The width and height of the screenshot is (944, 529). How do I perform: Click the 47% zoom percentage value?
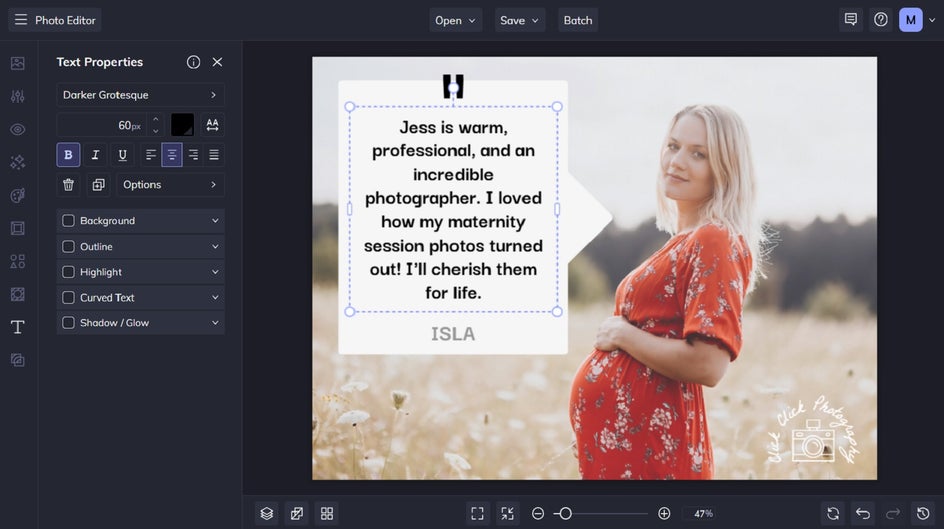pyautogui.click(x=703, y=513)
